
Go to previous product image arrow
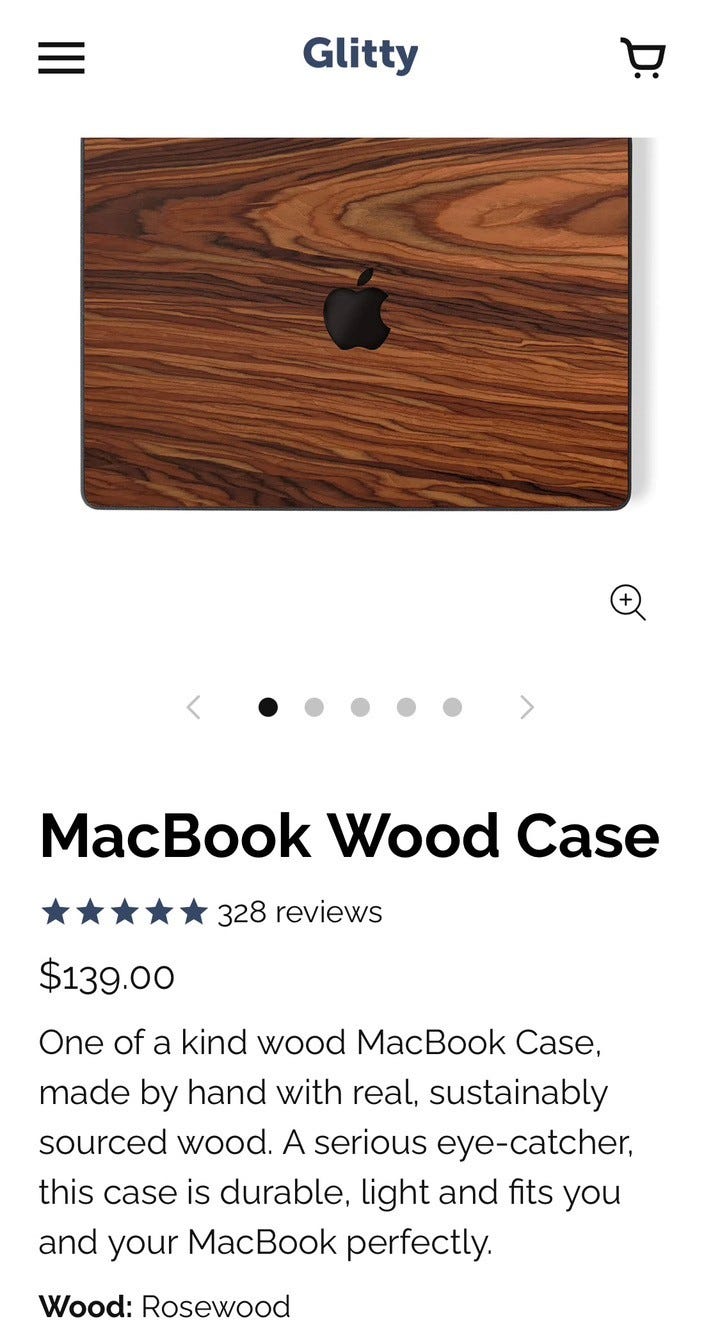click(x=194, y=707)
